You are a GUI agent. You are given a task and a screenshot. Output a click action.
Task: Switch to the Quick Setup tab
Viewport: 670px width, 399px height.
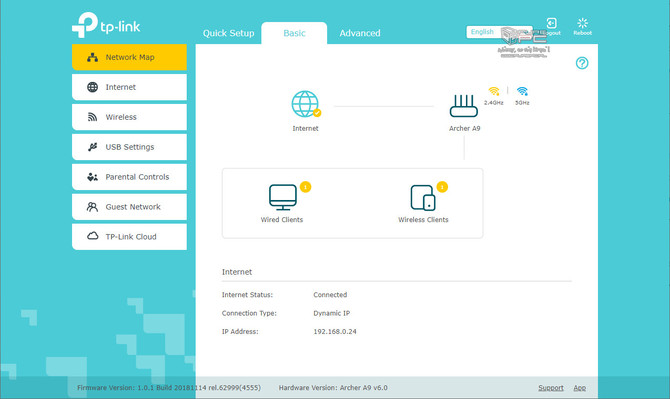coord(228,33)
